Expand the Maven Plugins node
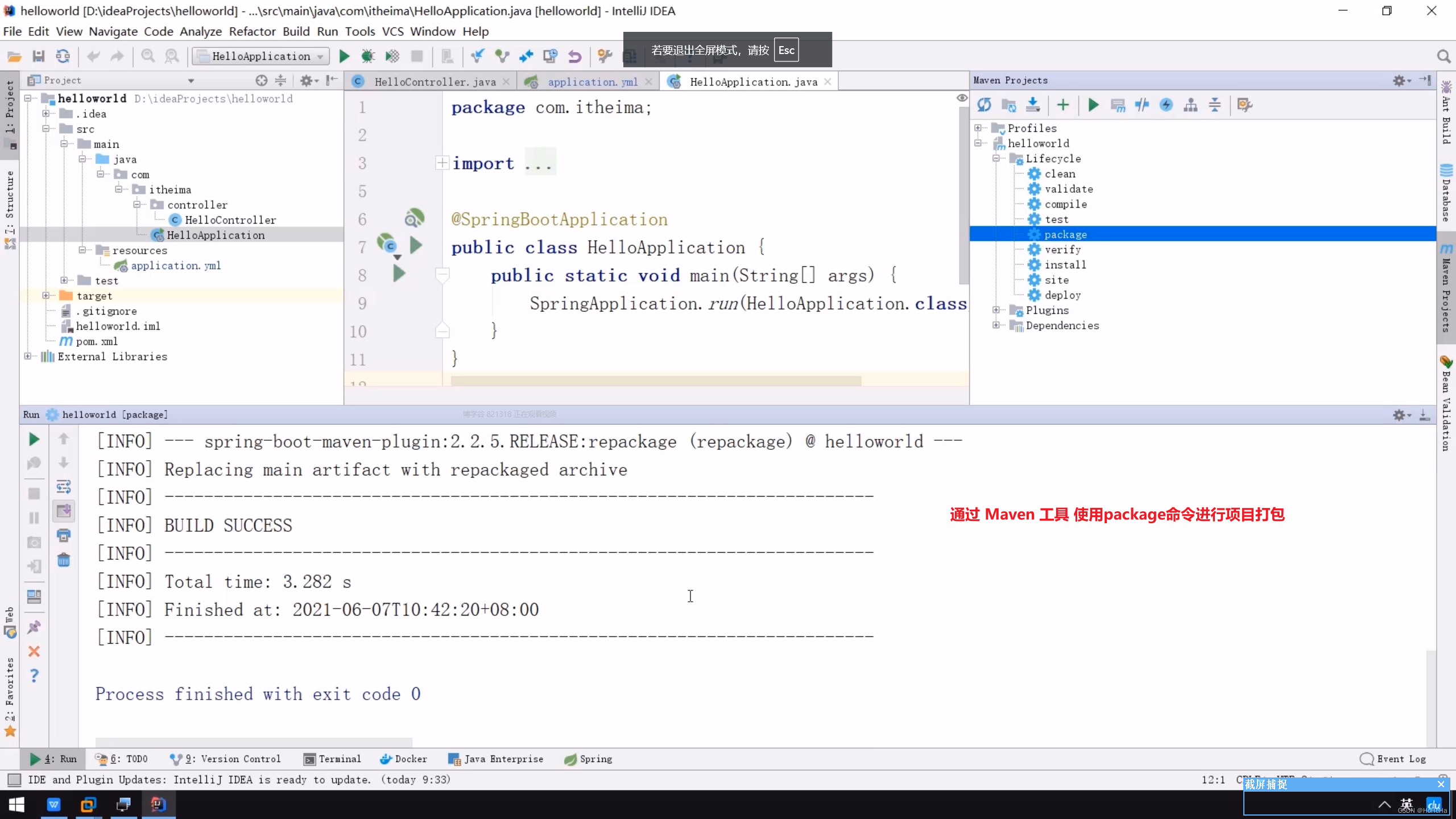 pyautogui.click(x=996, y=310)
